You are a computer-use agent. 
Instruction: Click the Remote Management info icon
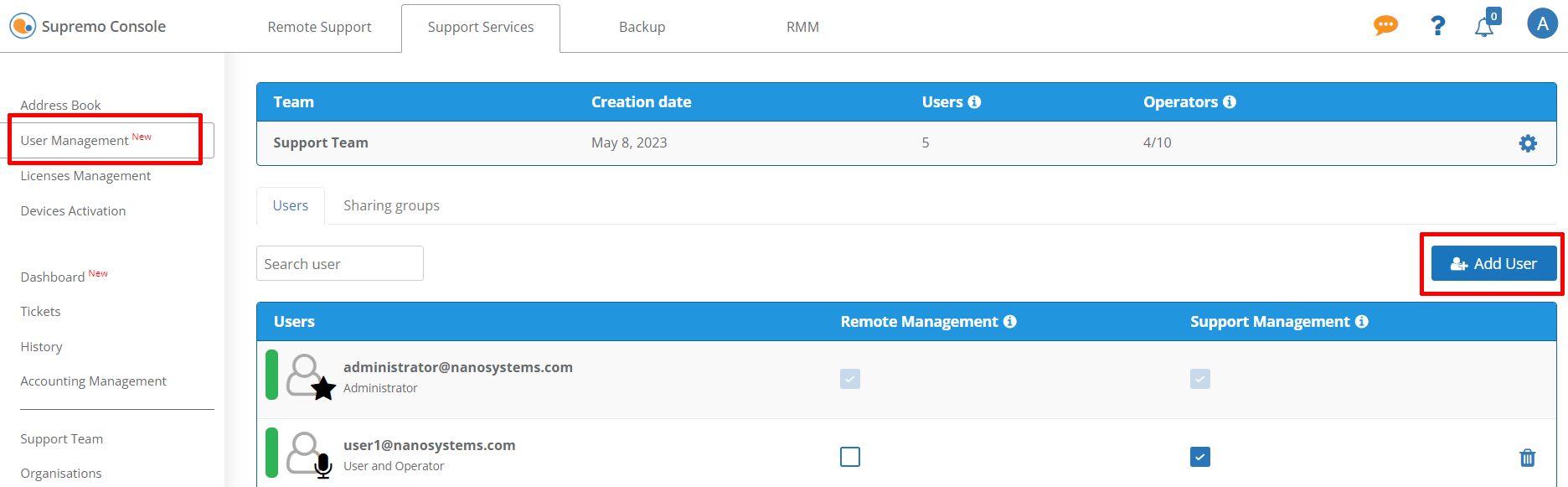(1010, 321)
